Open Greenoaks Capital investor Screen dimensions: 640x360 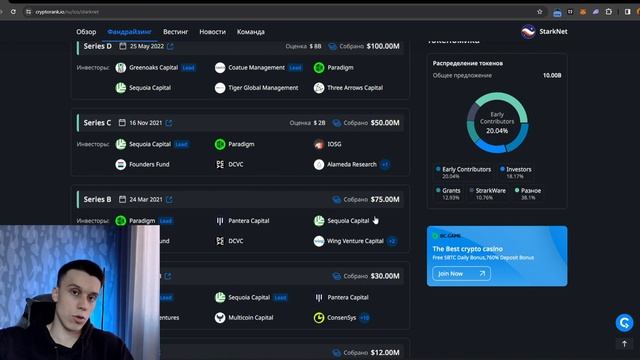(x=153, y=68)
